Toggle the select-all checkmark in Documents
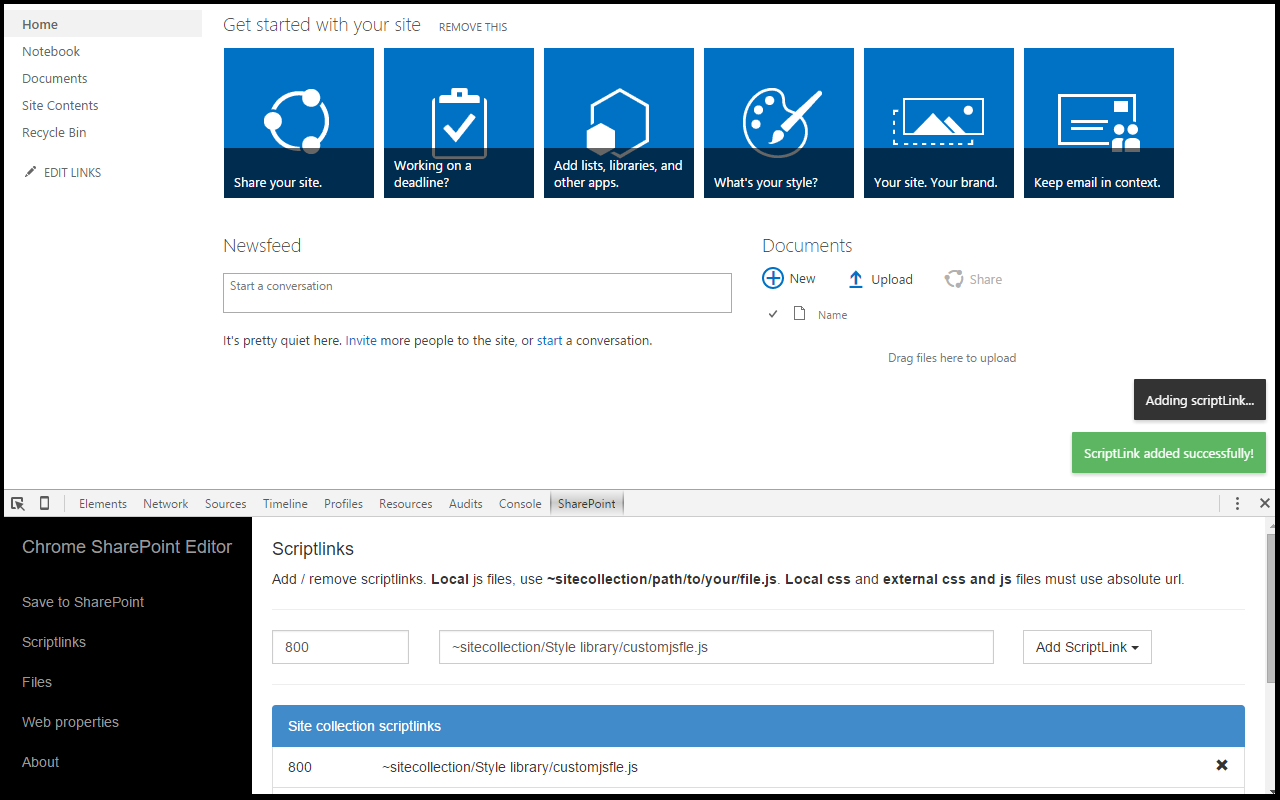 tap(773, 314)
